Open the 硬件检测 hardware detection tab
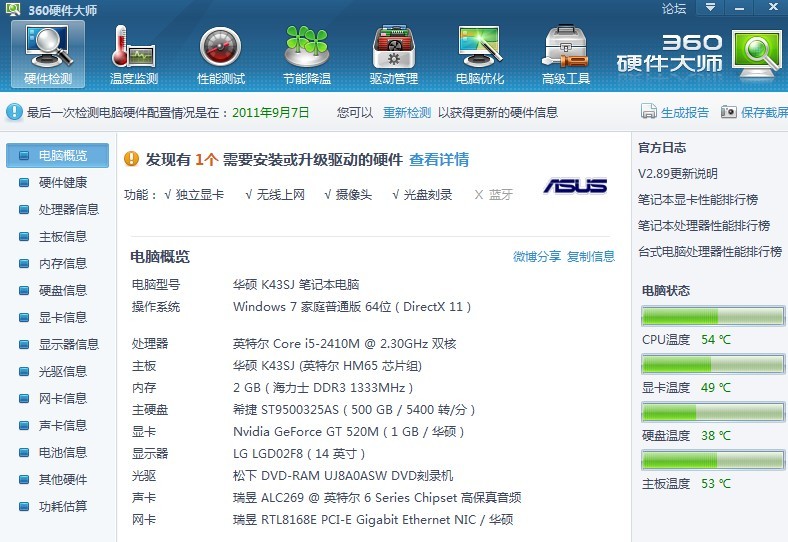 point(48,53)
